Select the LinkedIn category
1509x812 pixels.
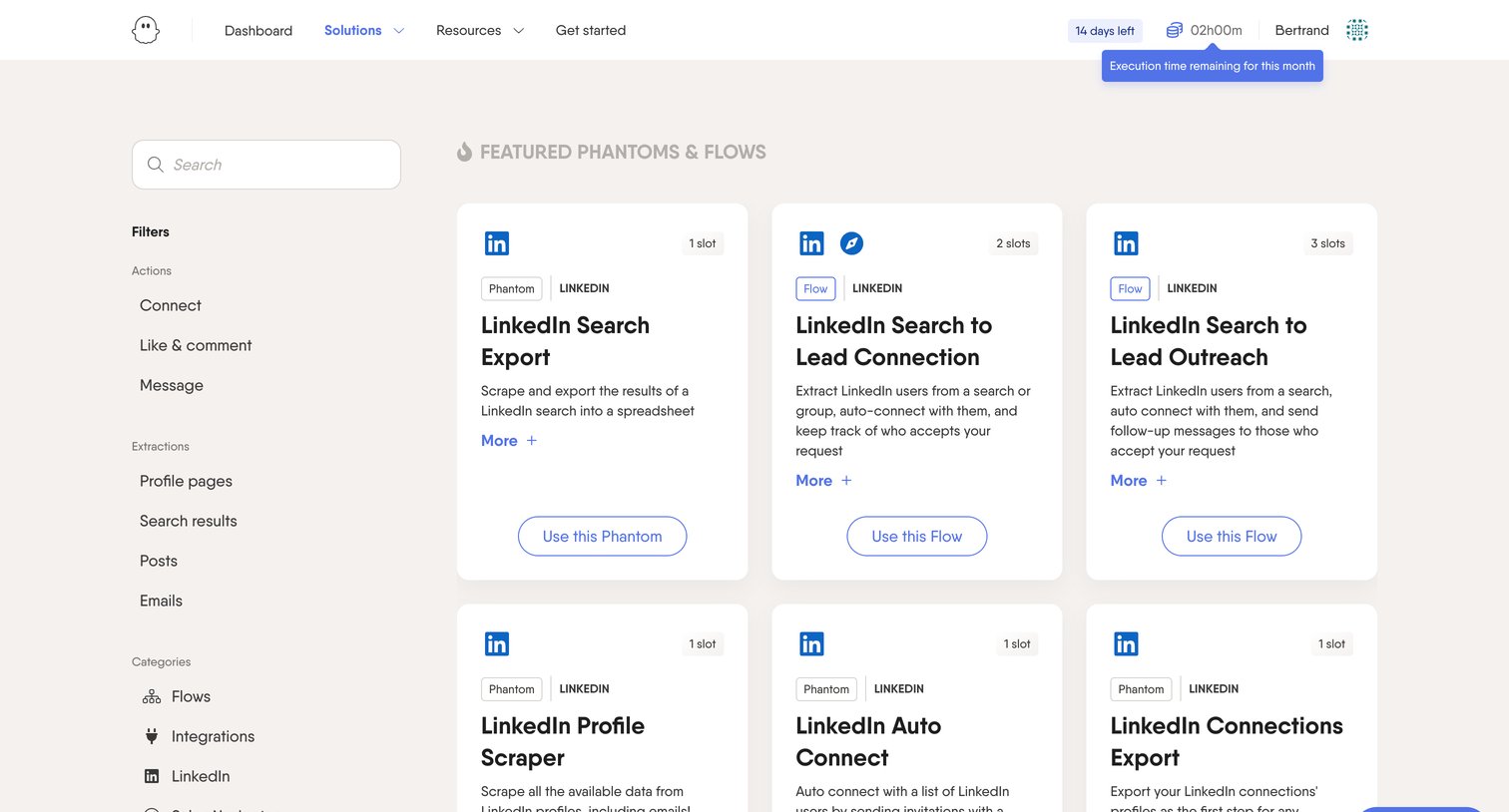click(x=201, y=776)
